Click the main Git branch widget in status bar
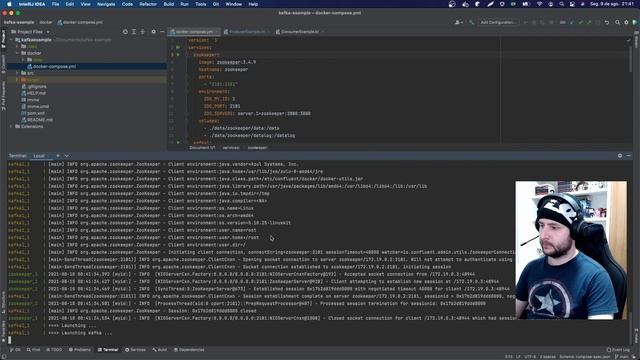640x360 pixels. point(622,357)
